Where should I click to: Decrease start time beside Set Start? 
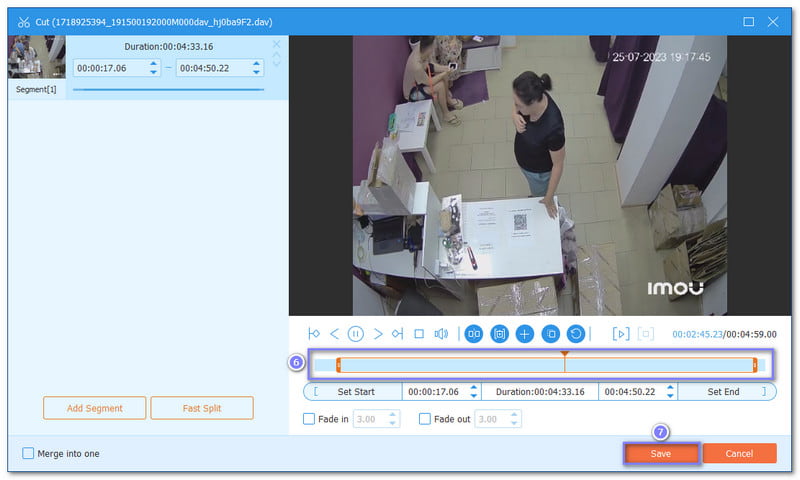point(474,396)
